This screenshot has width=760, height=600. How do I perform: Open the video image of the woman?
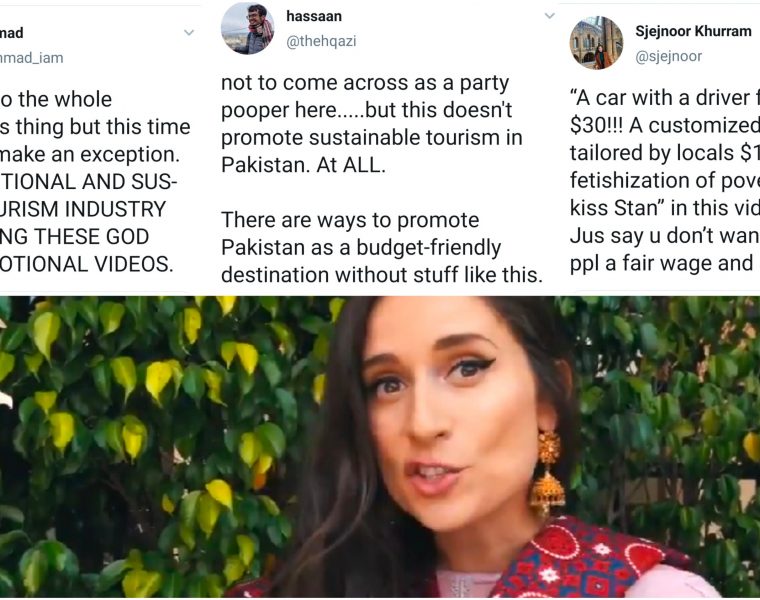pos(380,450)
